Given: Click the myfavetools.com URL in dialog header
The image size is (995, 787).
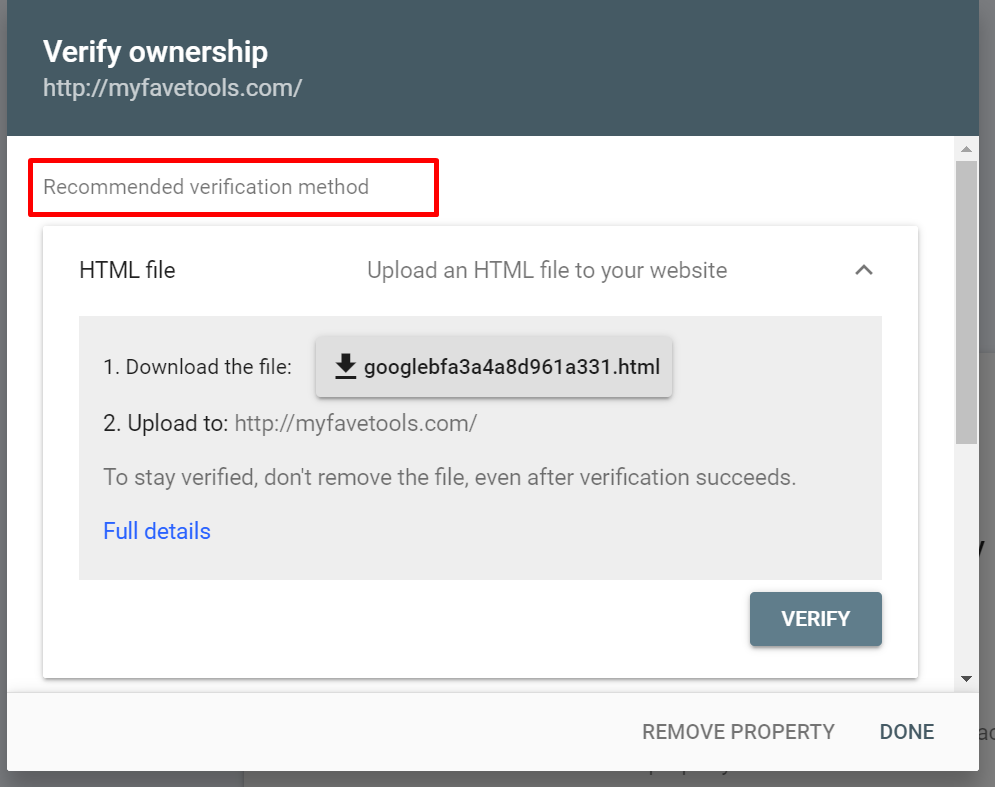Looking at the screenshot, I should (x=172, y=88).
